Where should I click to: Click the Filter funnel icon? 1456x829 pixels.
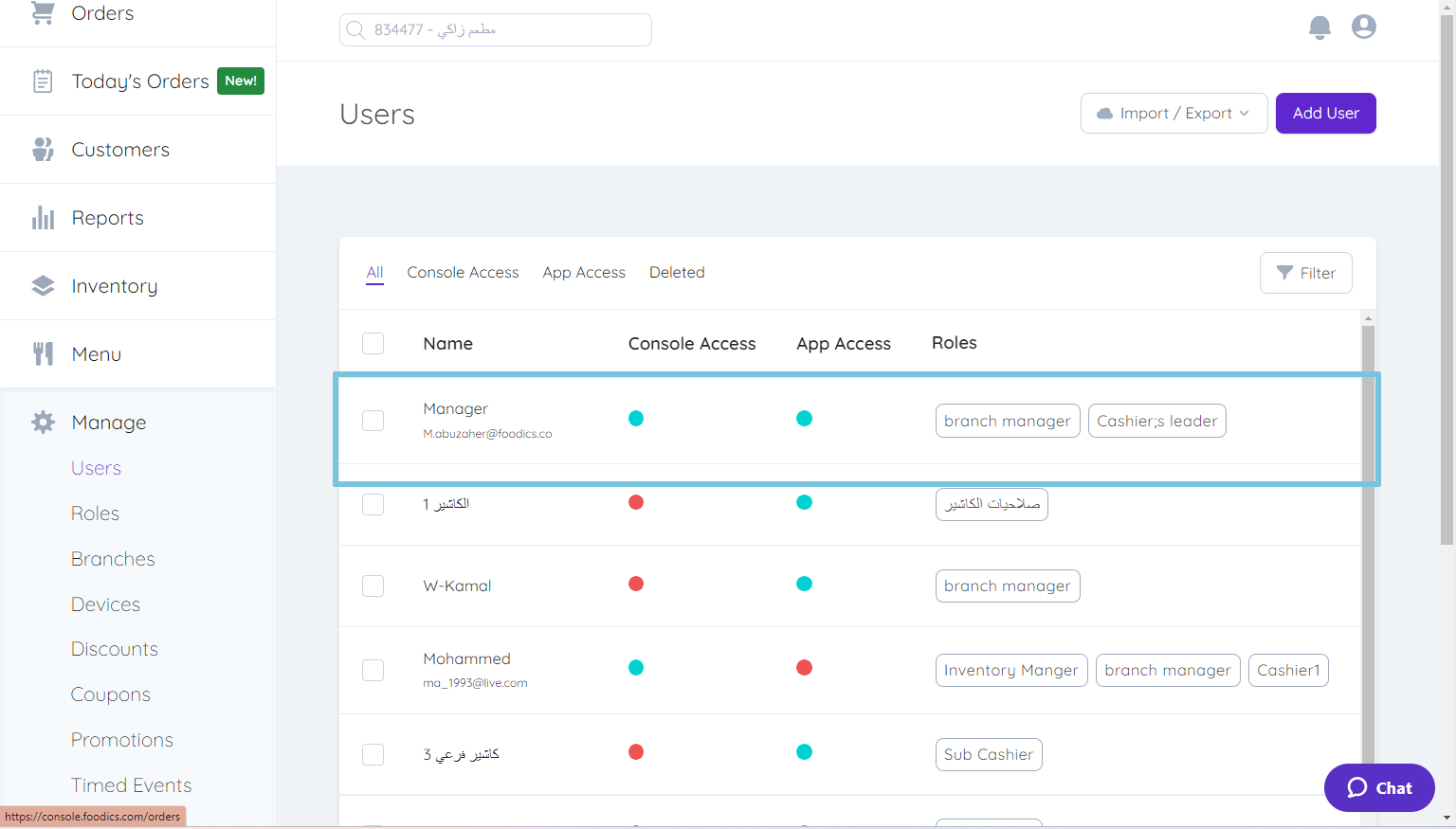click(1284, 273)
